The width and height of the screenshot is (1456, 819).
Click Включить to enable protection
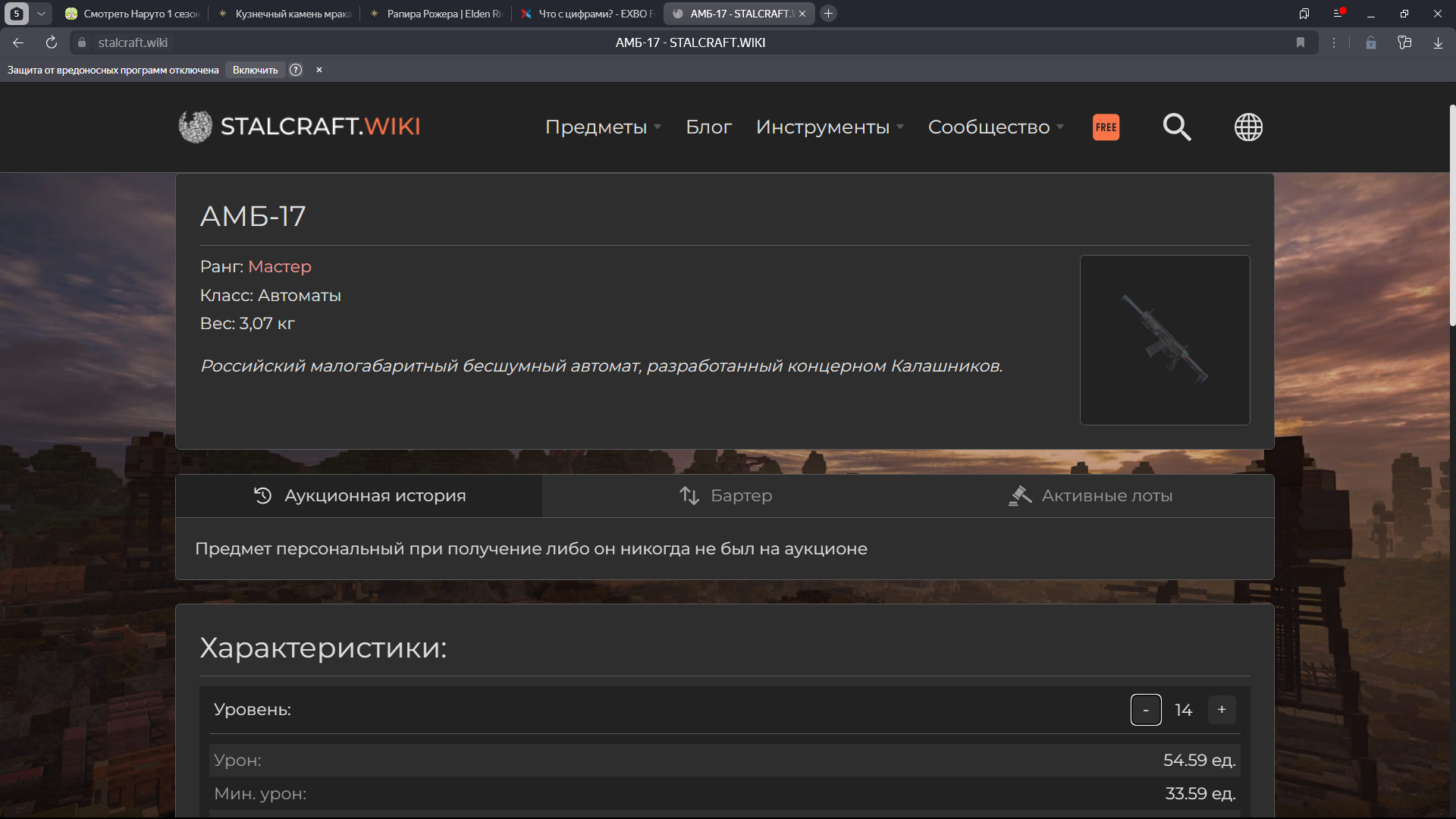[256, 70]
